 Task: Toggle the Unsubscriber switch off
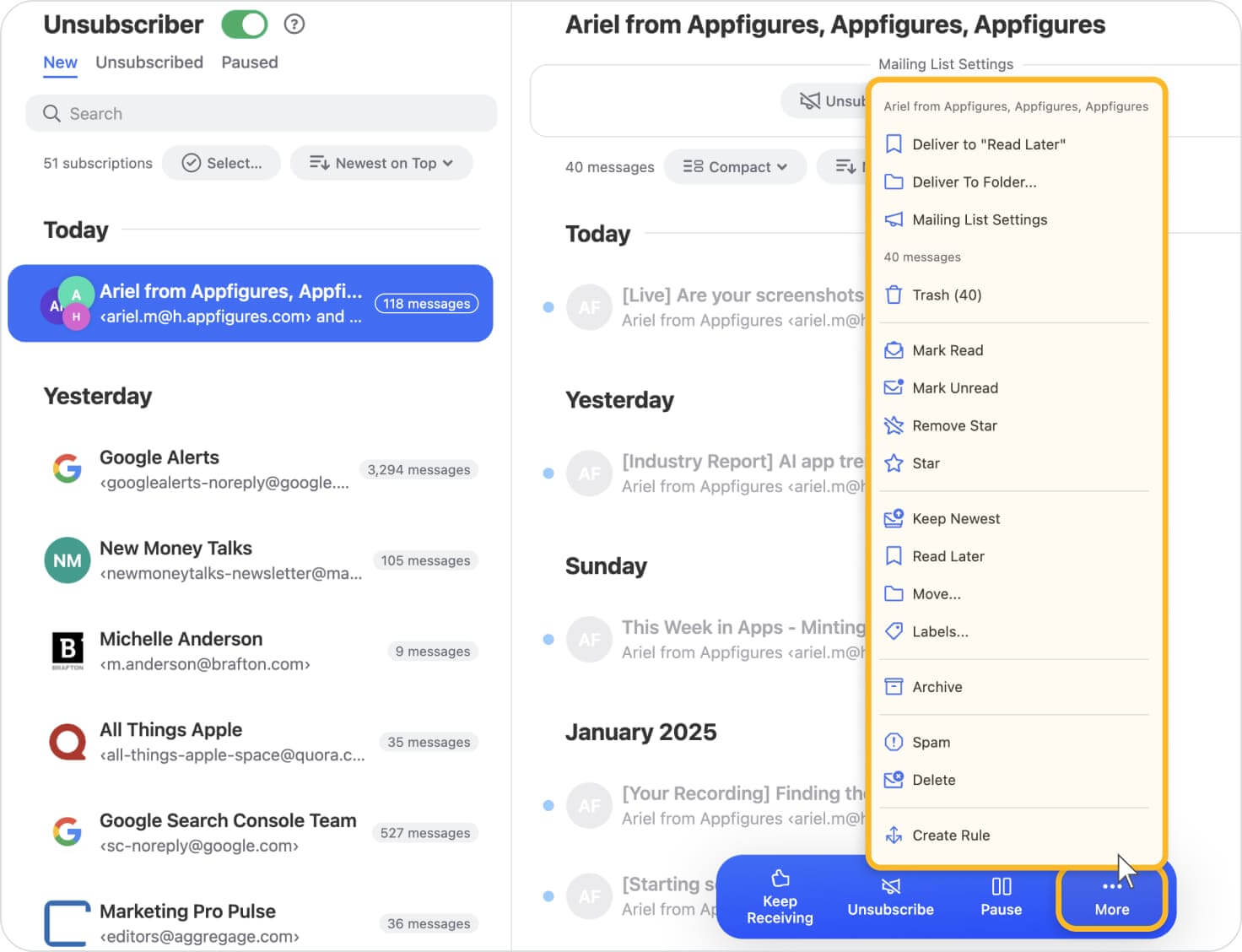pos(244,24)
